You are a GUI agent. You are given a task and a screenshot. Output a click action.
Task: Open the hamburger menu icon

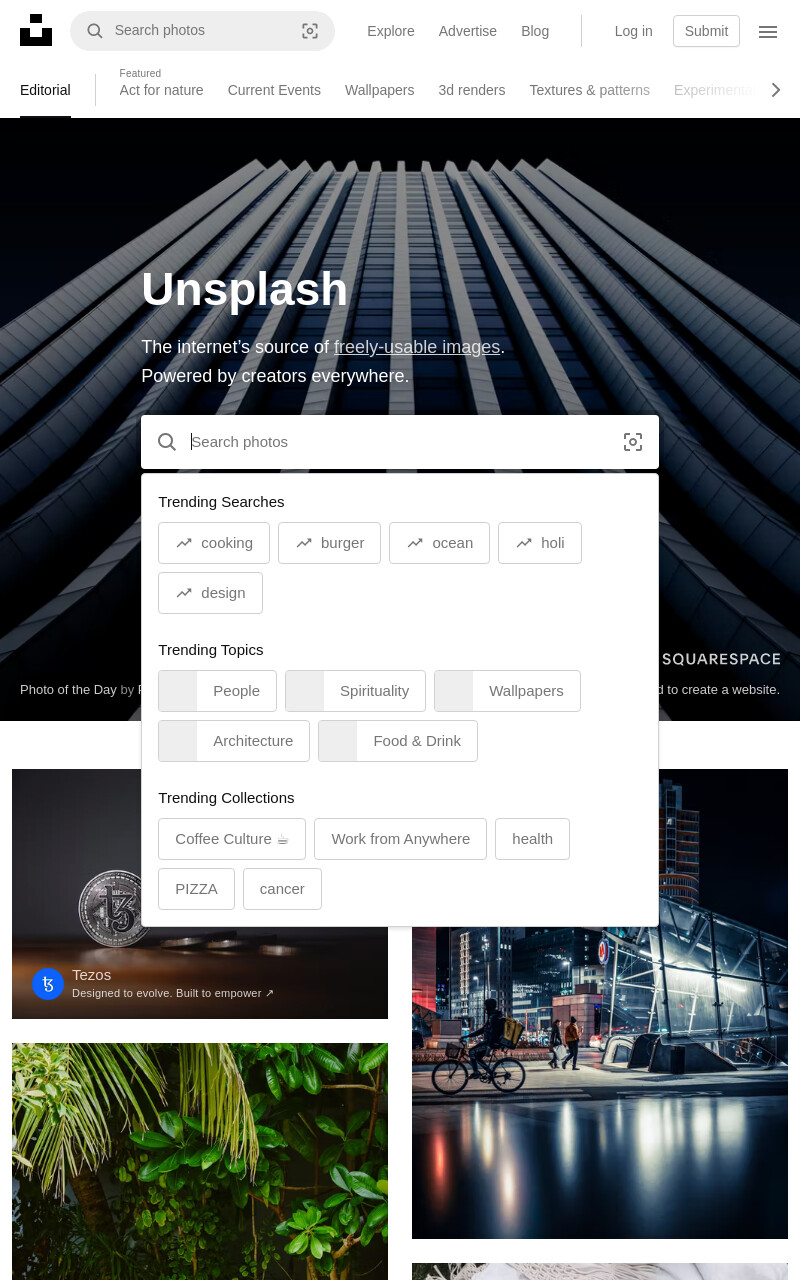point(768,32)
